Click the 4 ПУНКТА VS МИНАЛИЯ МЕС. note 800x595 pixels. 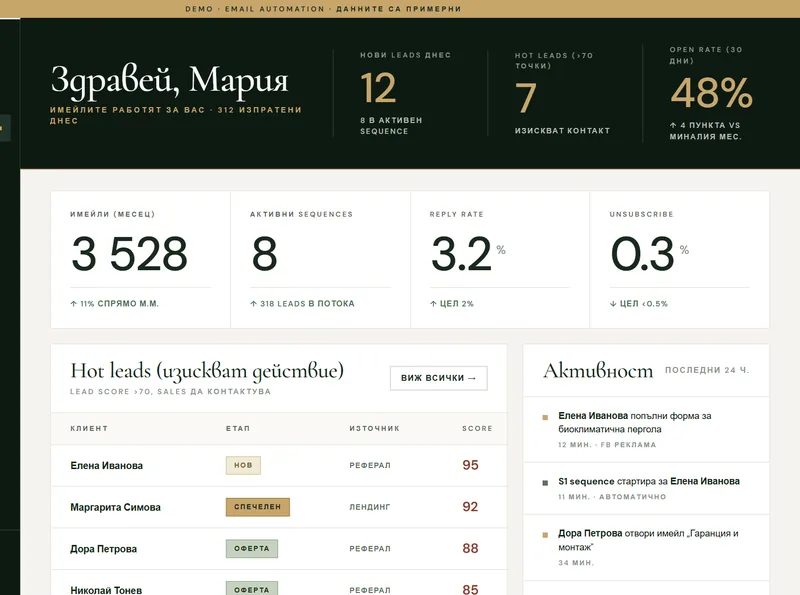pyautogui.click(x=705, y=131)
